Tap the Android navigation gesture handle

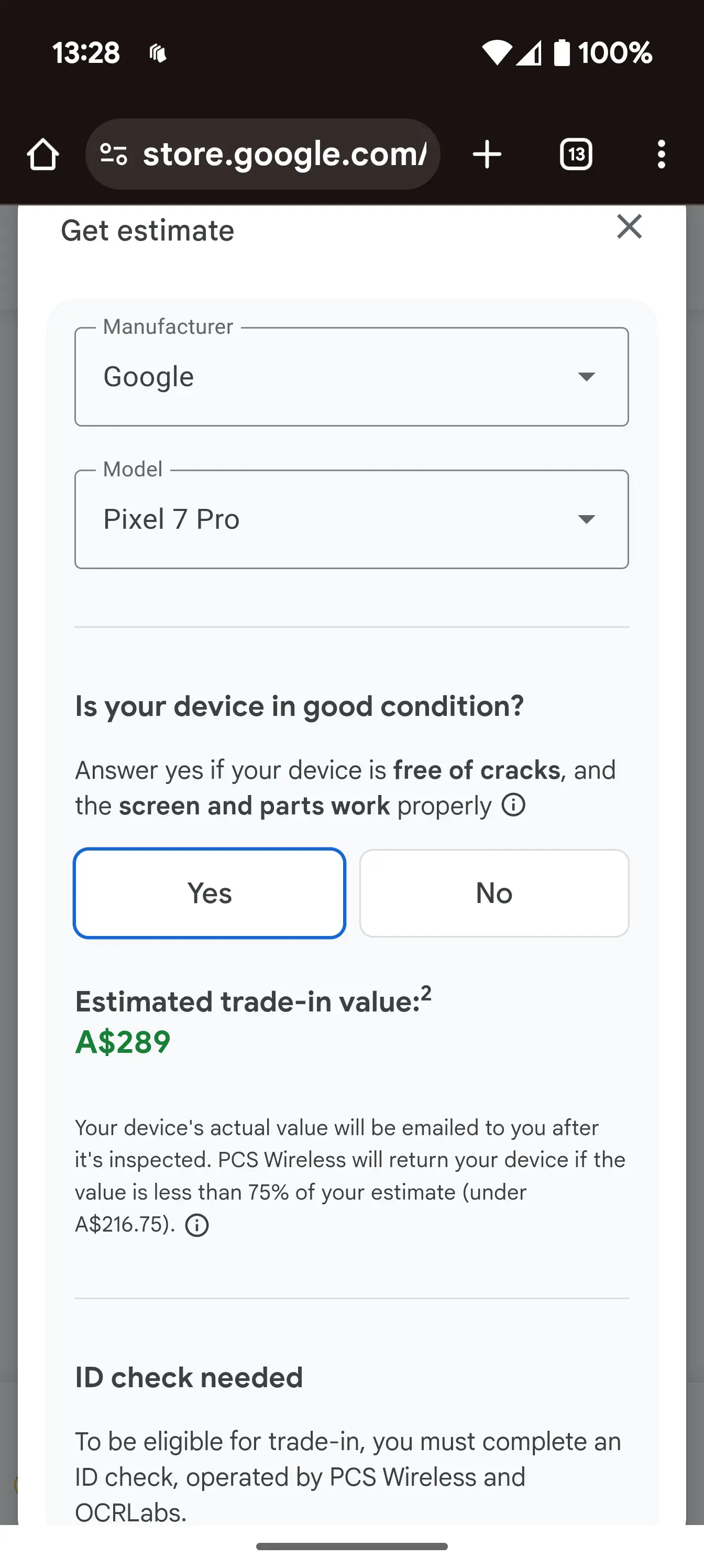(x=351, y=1546)
